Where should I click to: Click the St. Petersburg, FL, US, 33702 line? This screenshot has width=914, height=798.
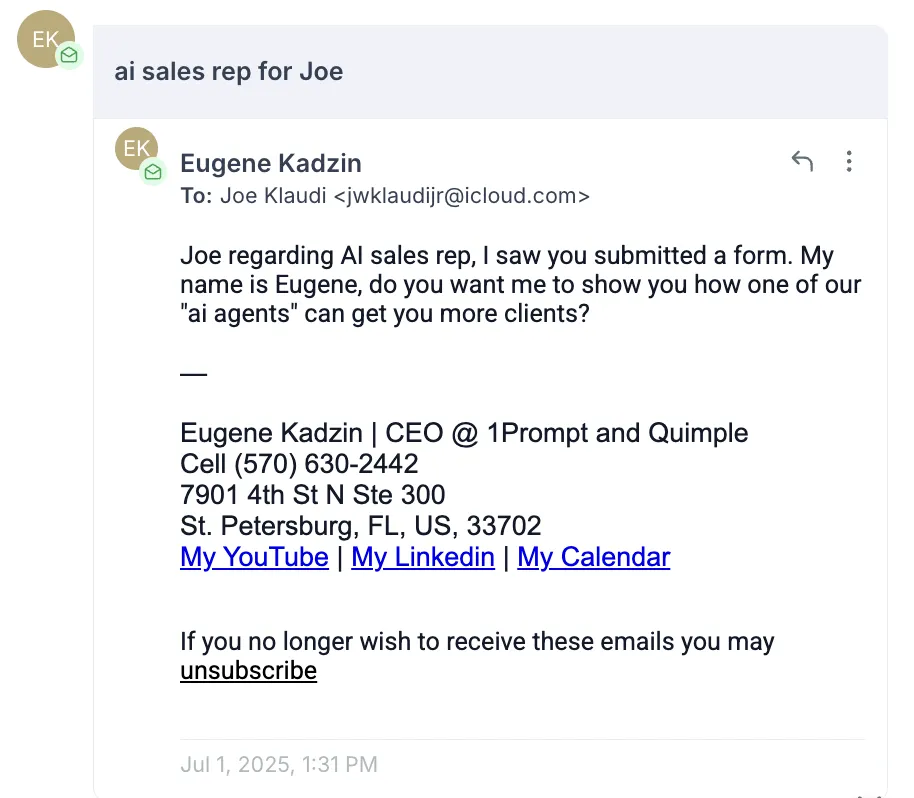click(361, 526)
